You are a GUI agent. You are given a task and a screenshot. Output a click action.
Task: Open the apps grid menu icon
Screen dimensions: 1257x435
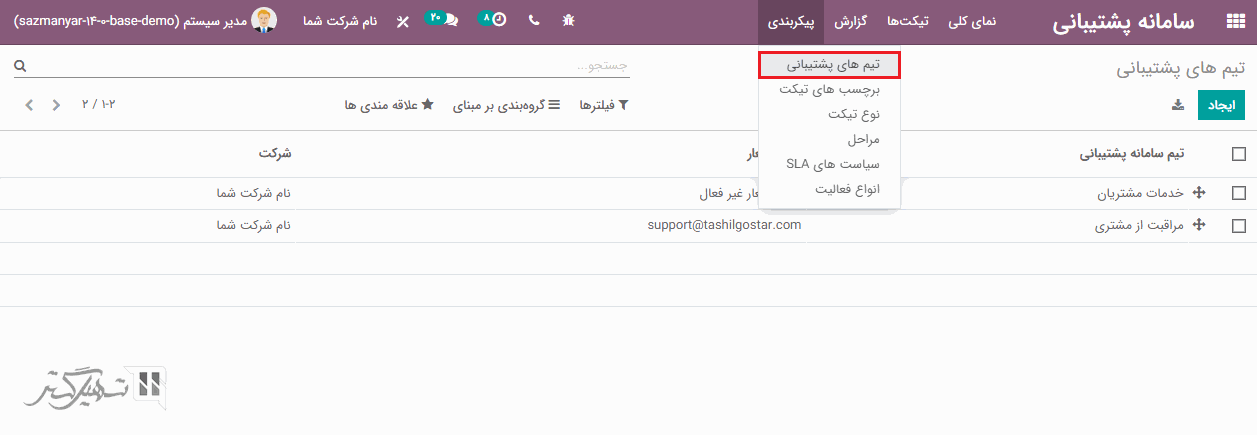(x=1235, y=22)
